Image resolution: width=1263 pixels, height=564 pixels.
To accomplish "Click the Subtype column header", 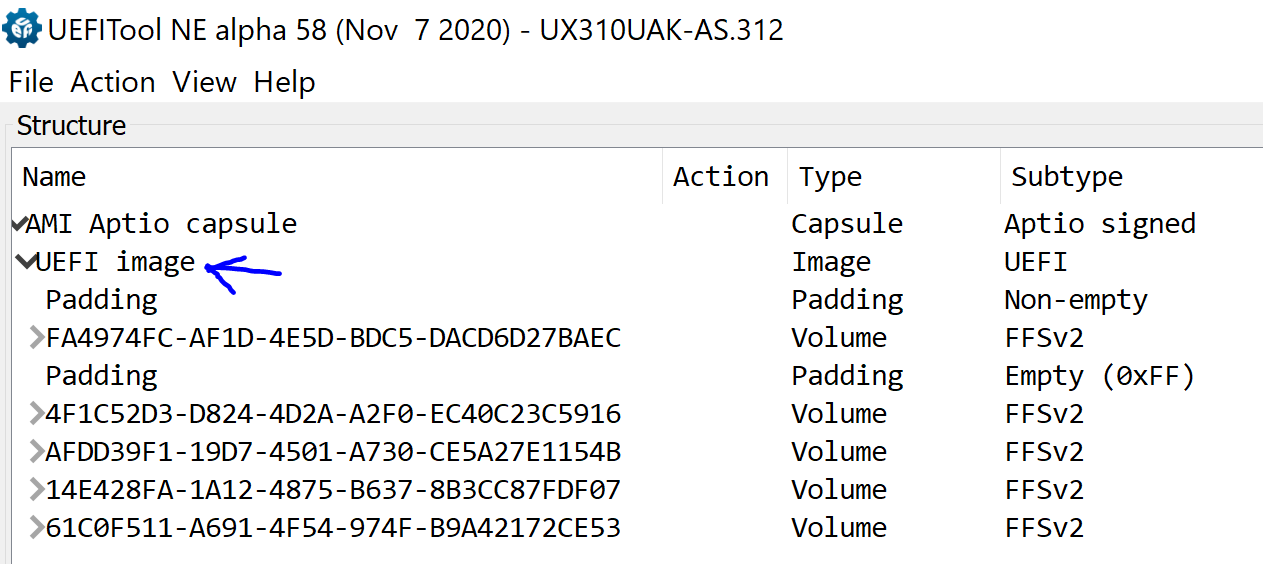I will coord(1066,177).
